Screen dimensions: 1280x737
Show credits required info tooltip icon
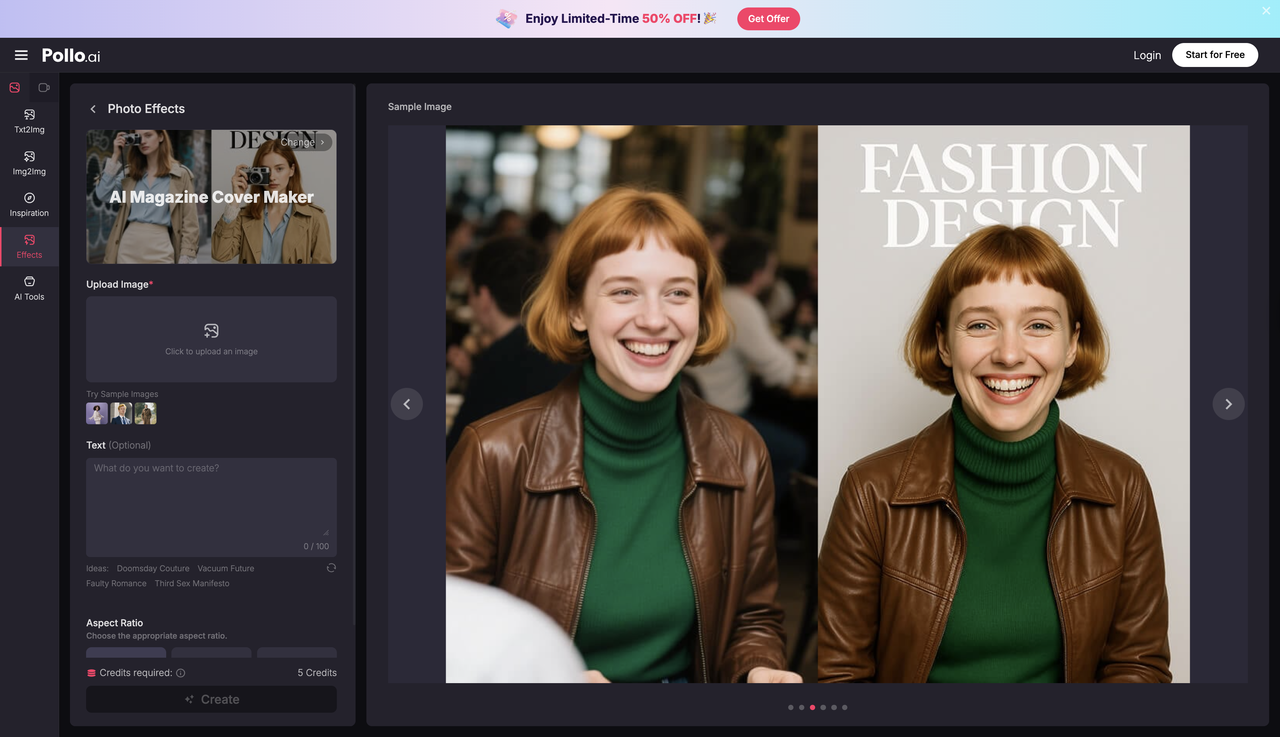[180, 673]
